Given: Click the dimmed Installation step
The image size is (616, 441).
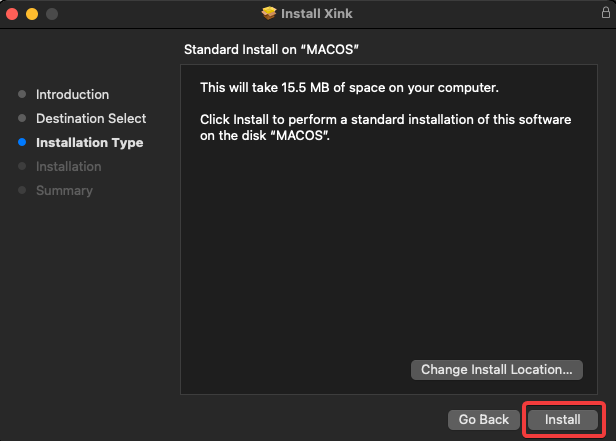Looking at the screenshot, I should pyautogui.click(x=68, y=167).
